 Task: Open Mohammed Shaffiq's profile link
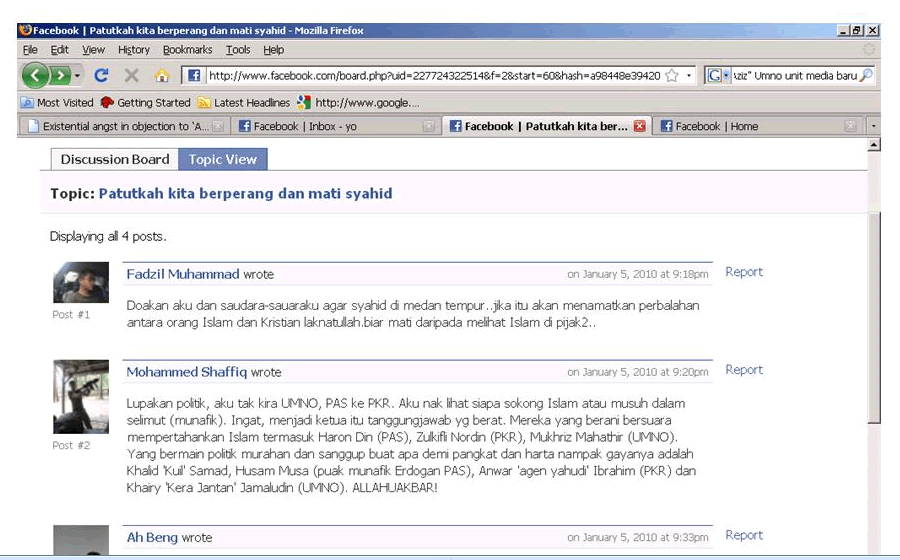coord(187,372)
